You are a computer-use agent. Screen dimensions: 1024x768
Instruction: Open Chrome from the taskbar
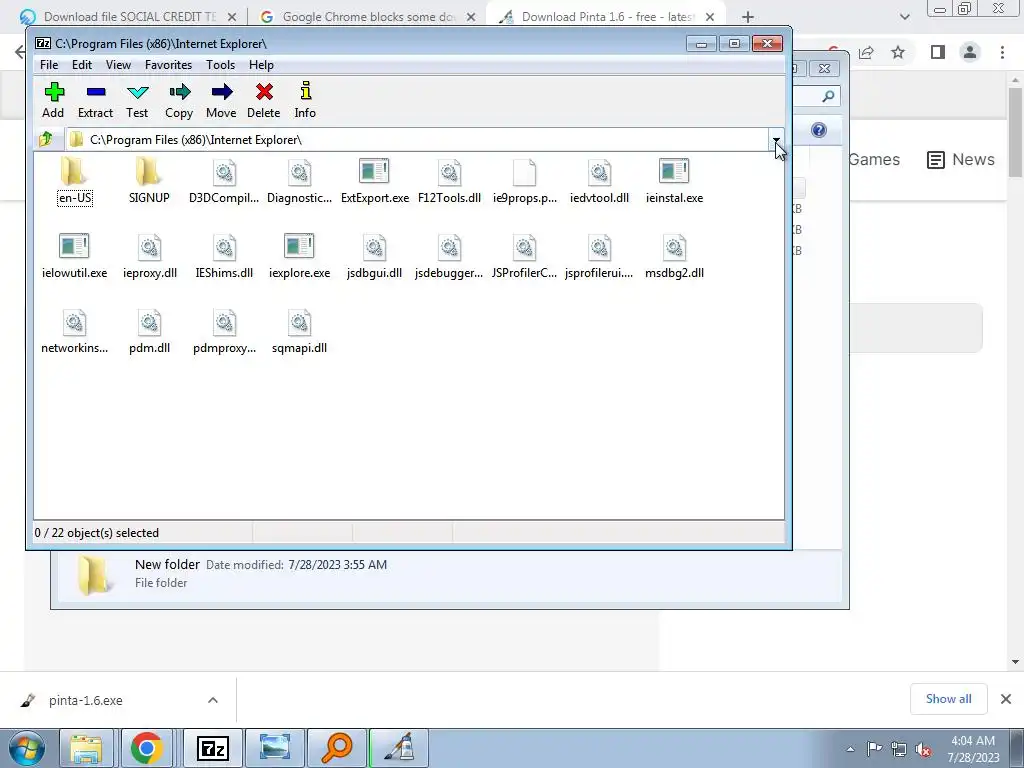click(x=146, y=748)
